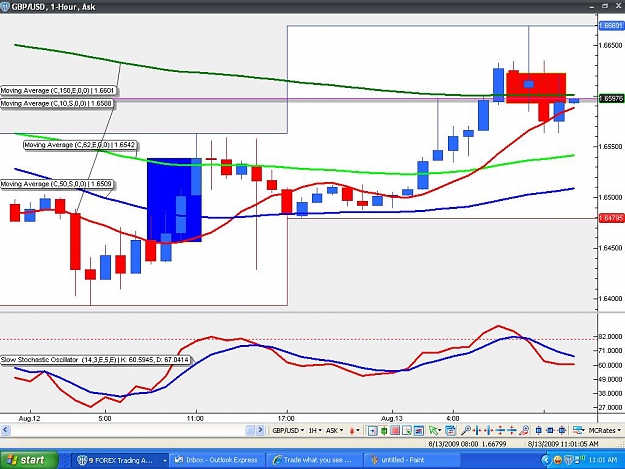
Task: Click the system tray clock 11:01 AM
Action: pos(603,460)
